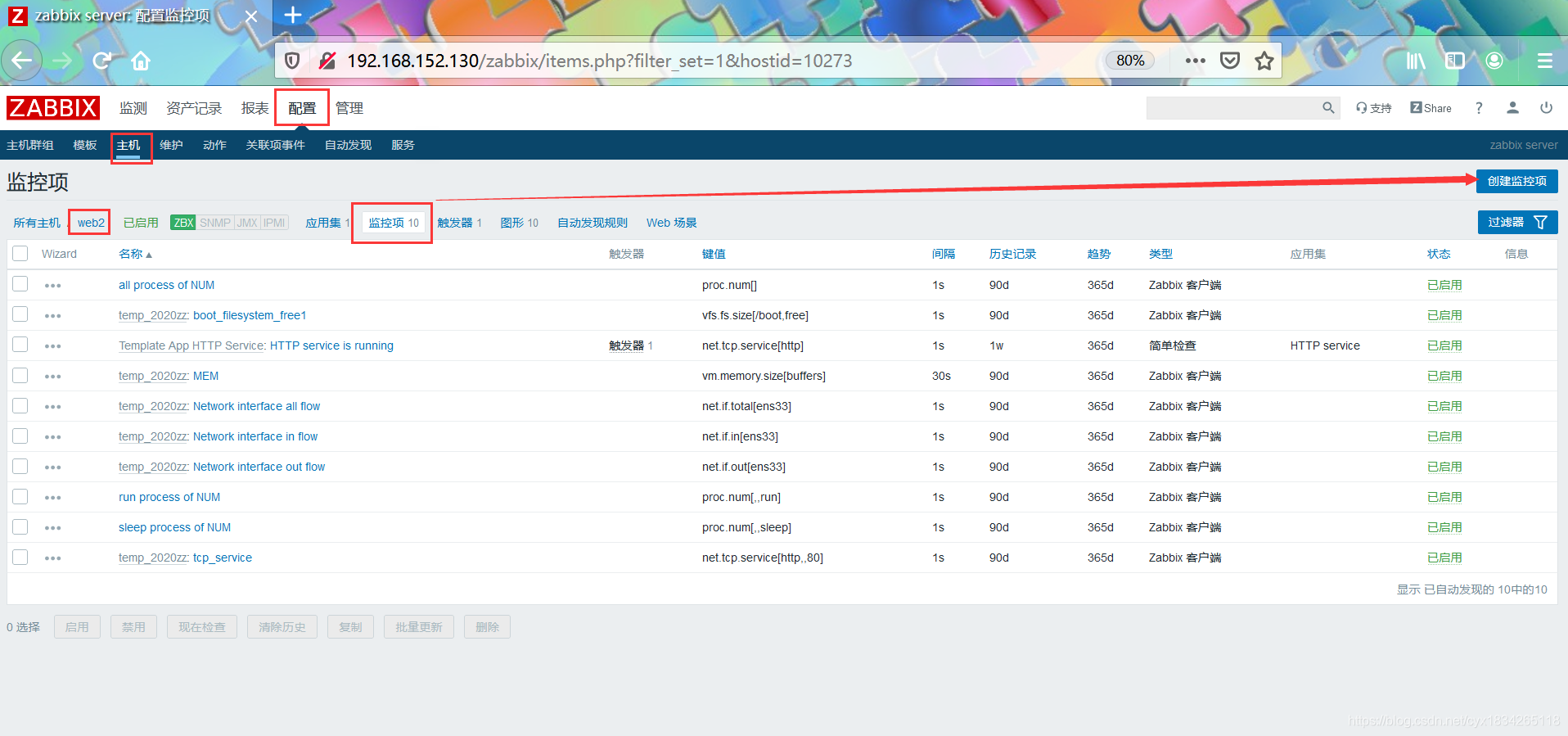This screenshot has height=736, width=1568.
Task: Select the 主机 submenu item
Action: [x=128, y=145]
